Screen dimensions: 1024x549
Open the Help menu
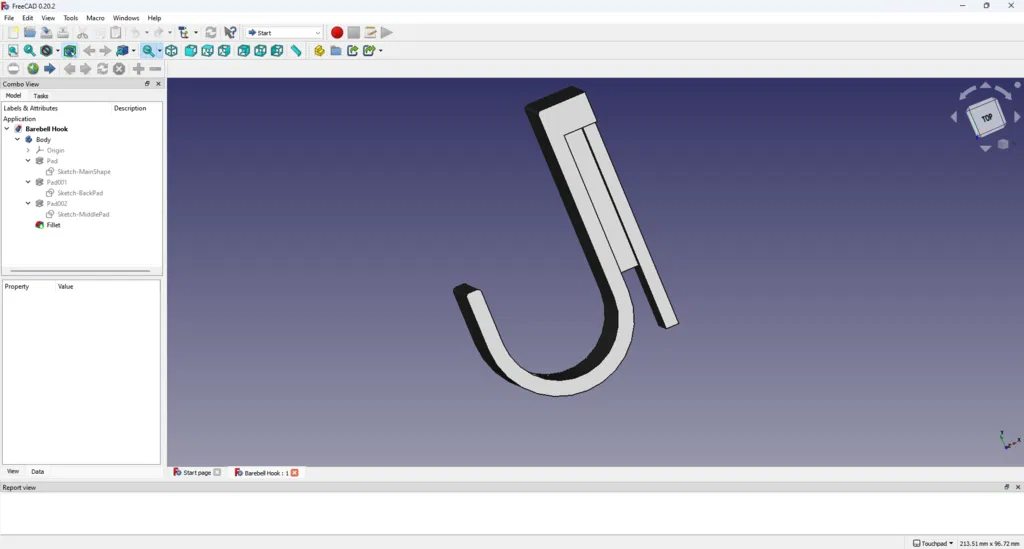tap(154, 18)
